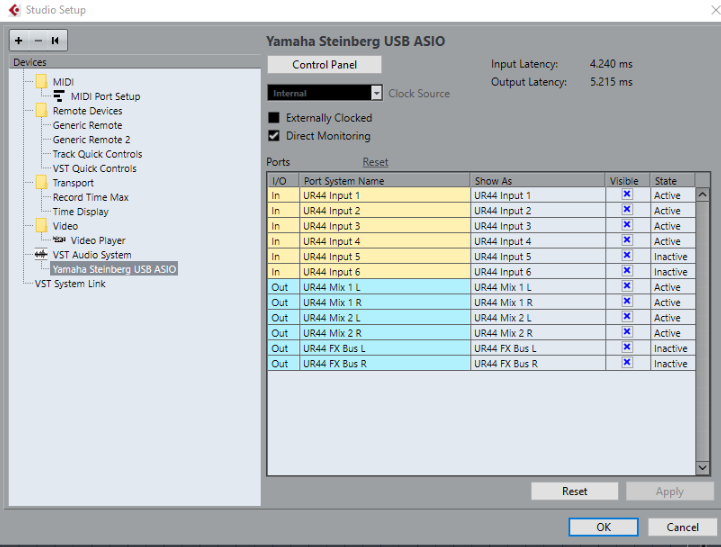This screenshot has height=547, width=721.
Task: Click the remove device minus icon
Action: click(x=38, y=40)
